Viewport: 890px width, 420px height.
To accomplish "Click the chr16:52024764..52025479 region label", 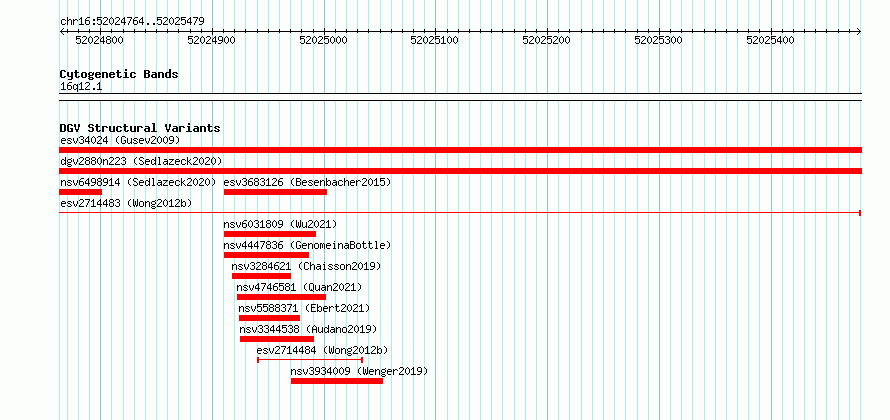I will point(132,21).
